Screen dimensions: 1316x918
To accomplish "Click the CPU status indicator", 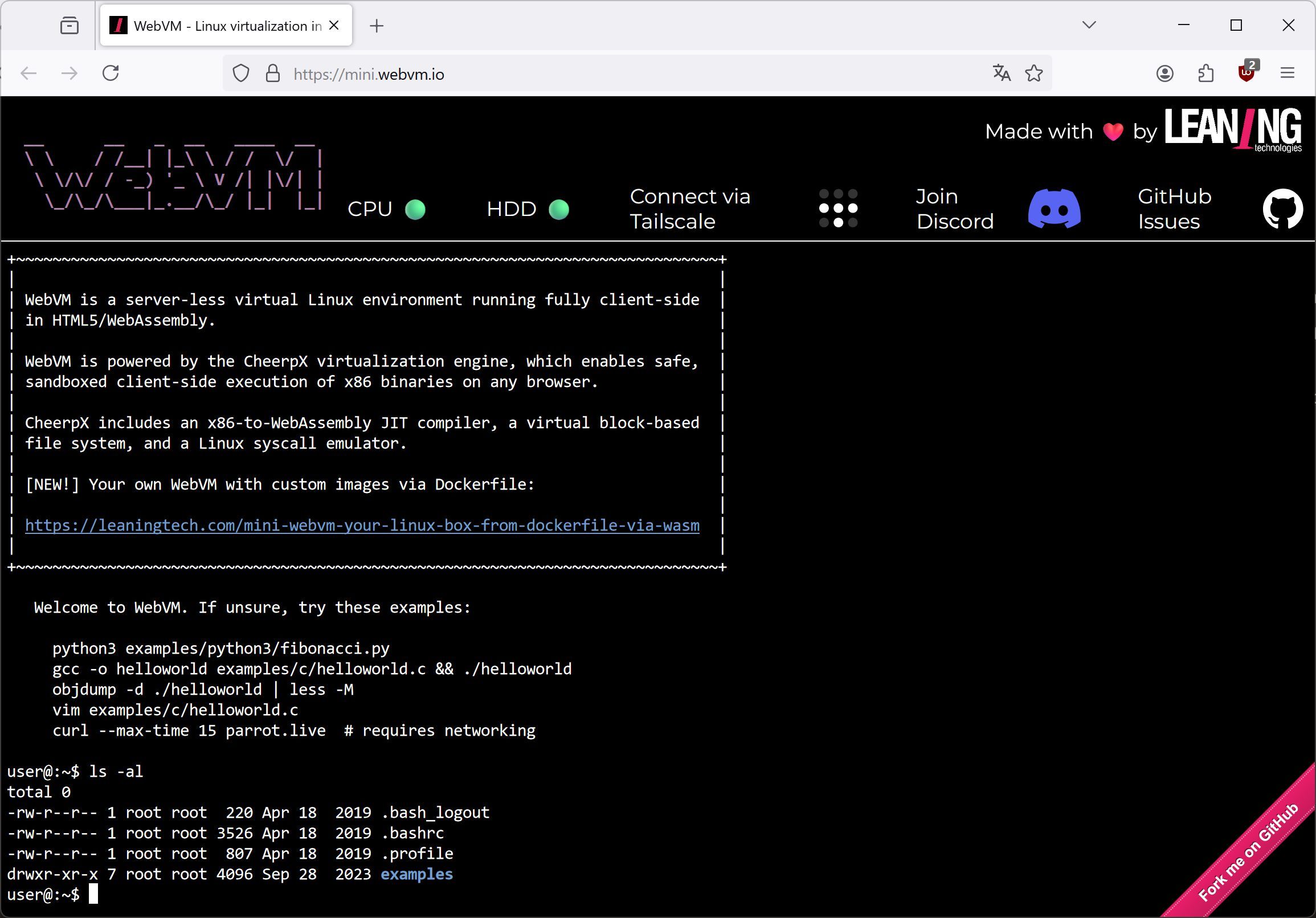I will [x=386, y=209].
